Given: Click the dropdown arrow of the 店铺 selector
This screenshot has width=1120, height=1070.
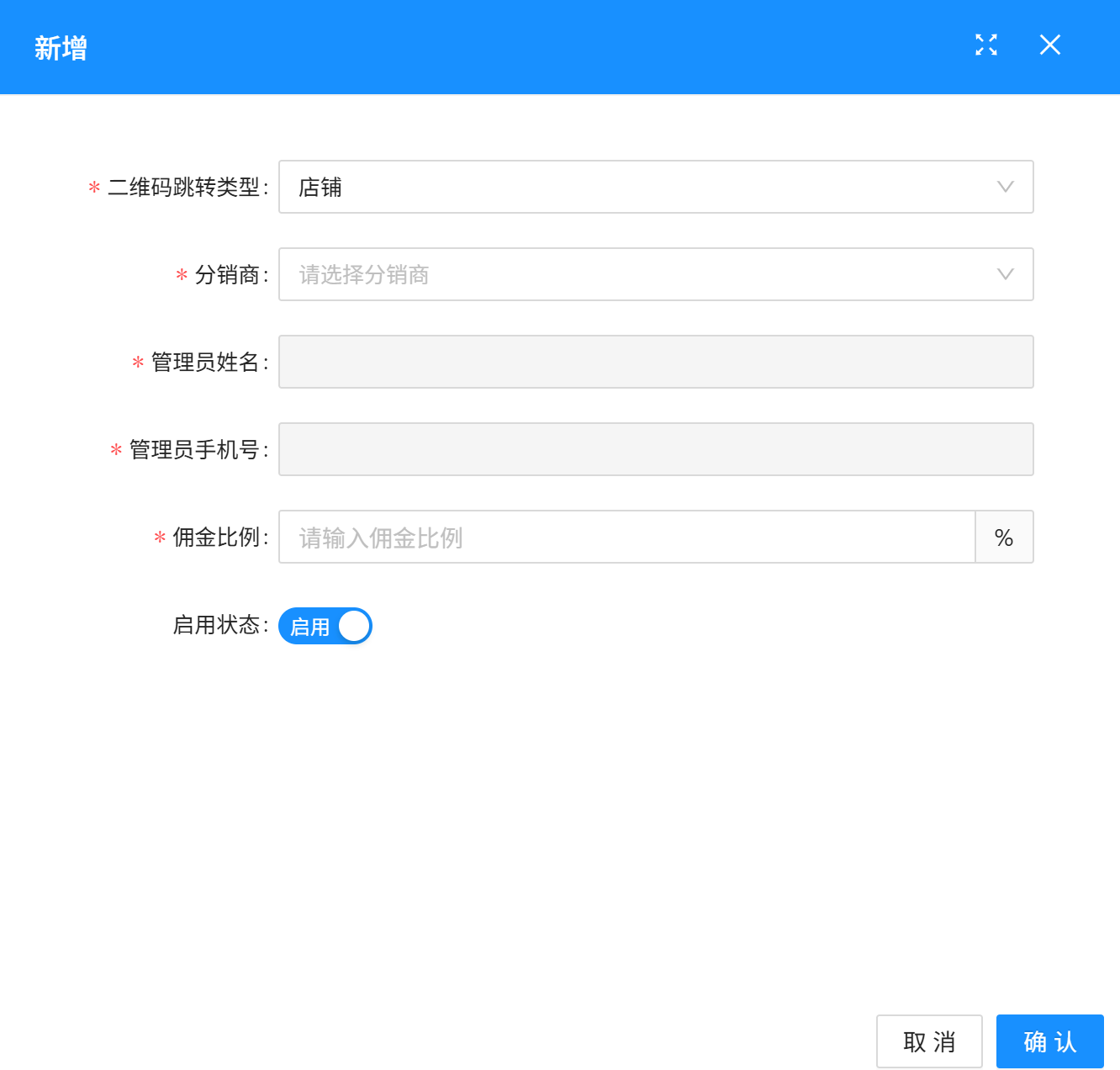Looking at the screenshot, I should (1005, 187).
